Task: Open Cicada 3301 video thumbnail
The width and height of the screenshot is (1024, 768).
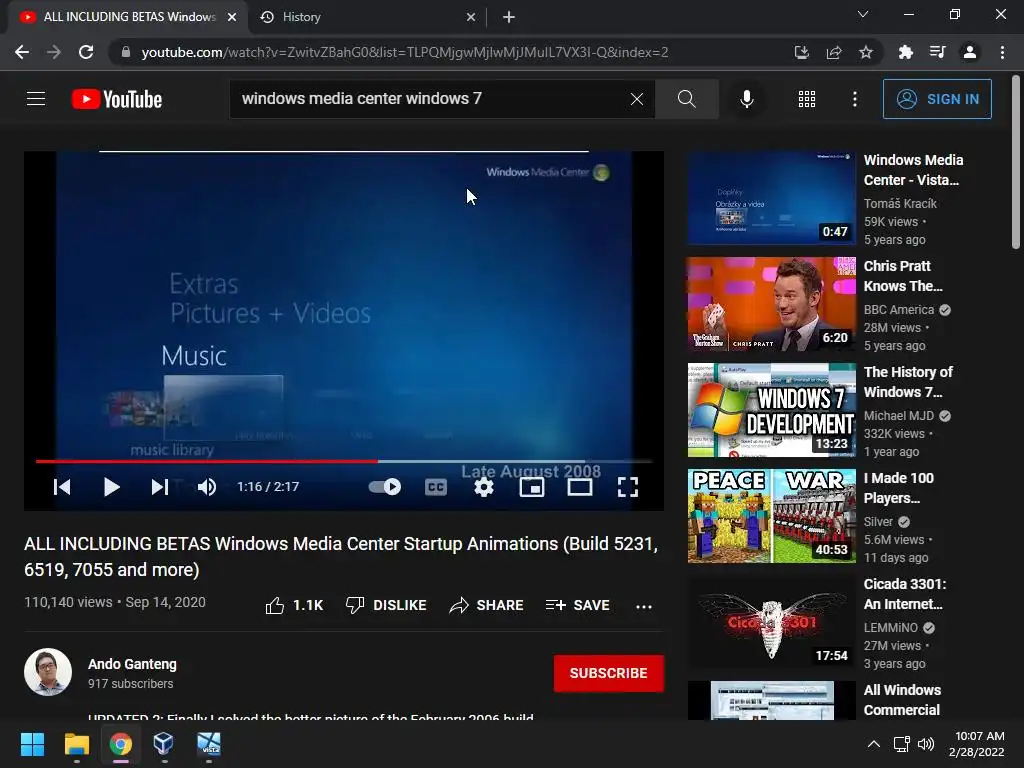Action: tap(771, 622)
